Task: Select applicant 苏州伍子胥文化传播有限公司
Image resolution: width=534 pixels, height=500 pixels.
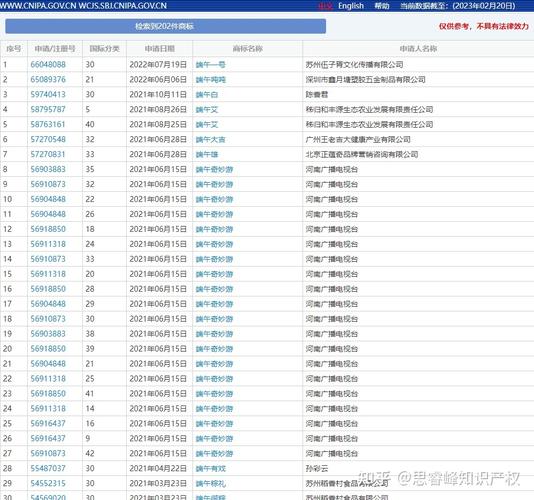Action: coord(354,64)
